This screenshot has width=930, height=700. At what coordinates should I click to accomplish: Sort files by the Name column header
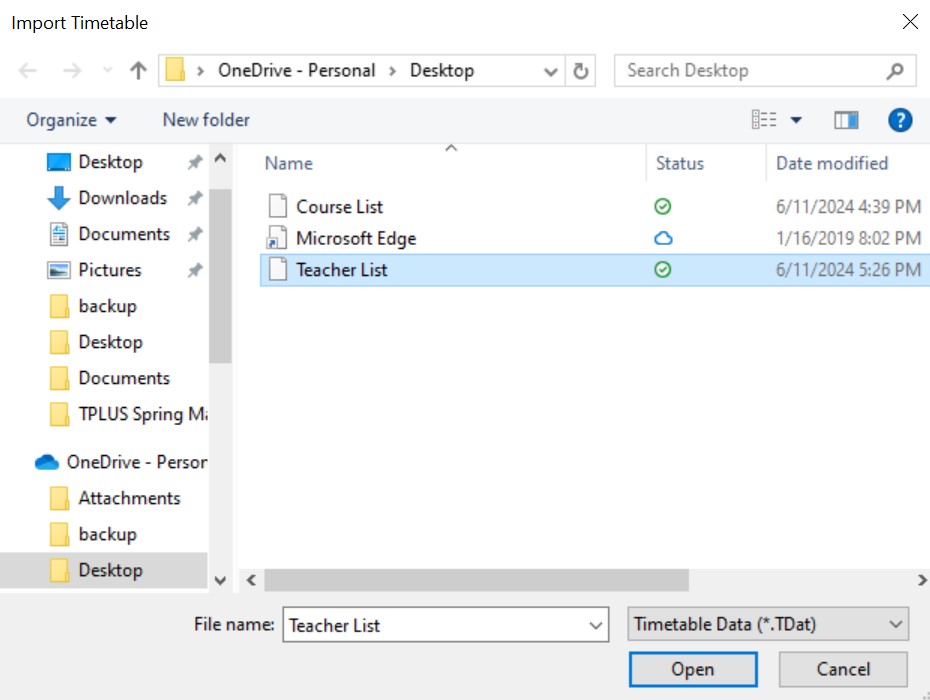[287, 163]
